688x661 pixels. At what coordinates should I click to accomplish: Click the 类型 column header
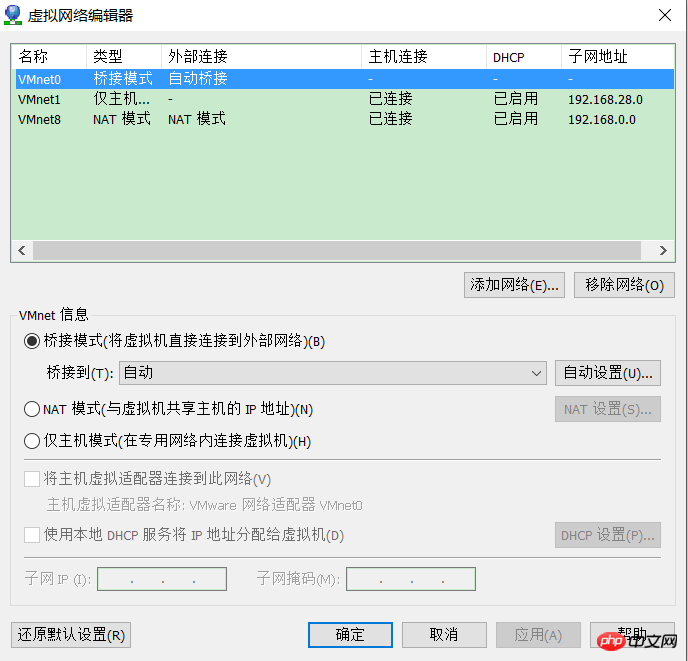point(124,57)
